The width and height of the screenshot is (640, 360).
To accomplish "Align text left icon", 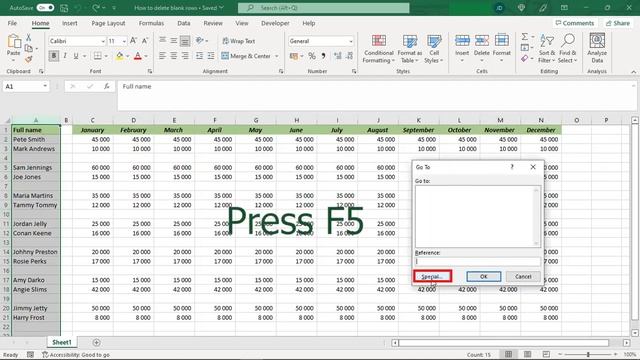I will click(162, 56).
